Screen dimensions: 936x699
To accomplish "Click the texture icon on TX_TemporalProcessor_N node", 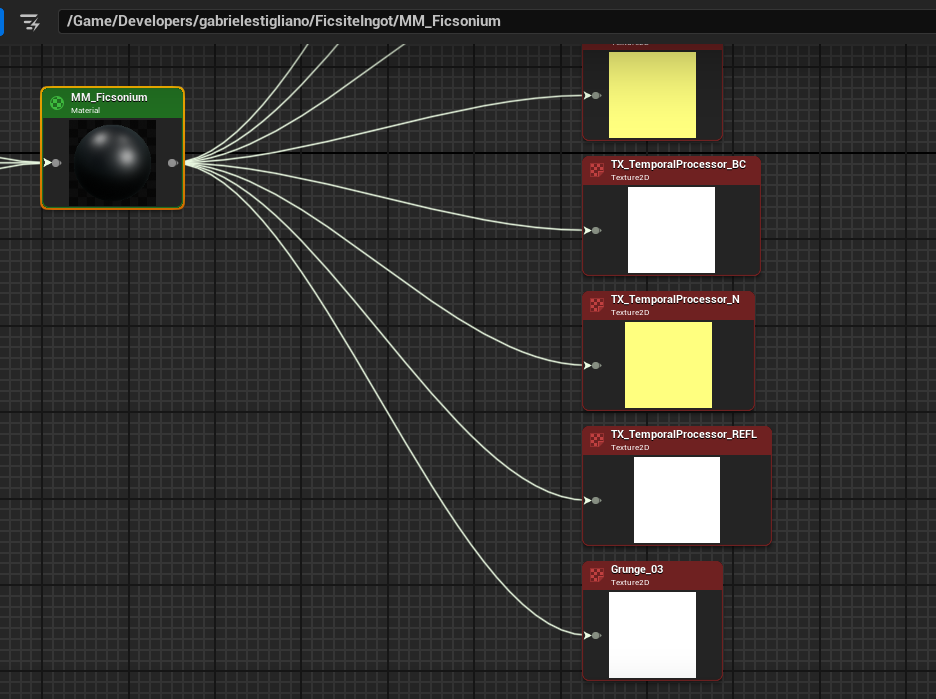I will pos(596,305).
